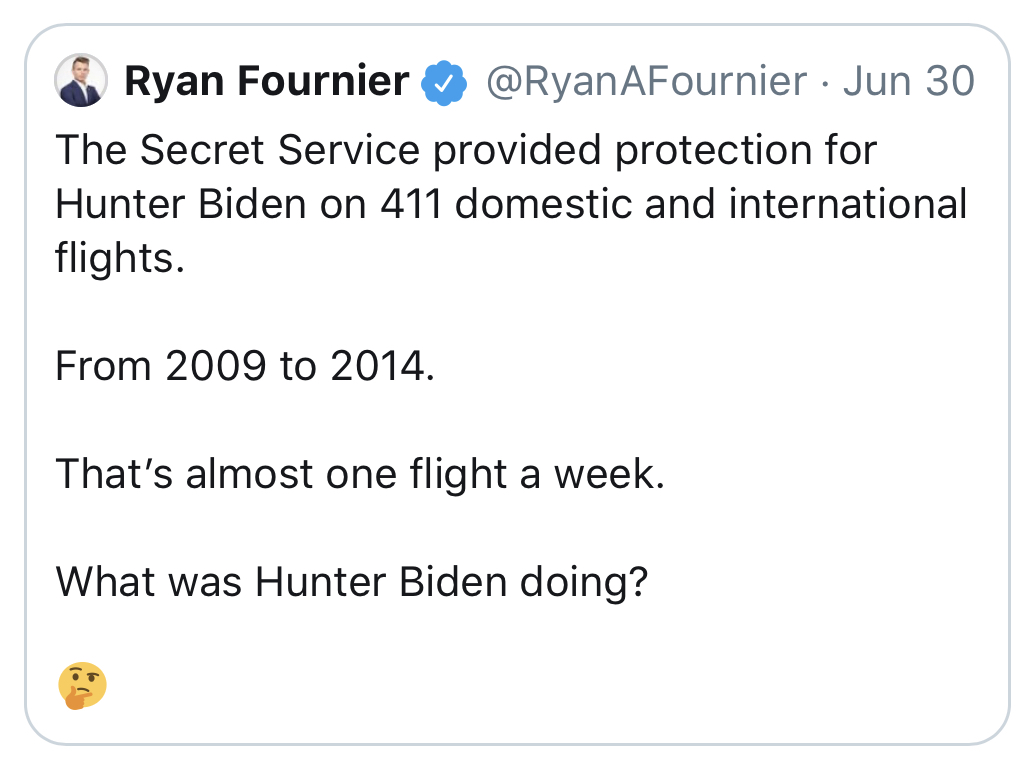This screenshot has height=765, width=1027.
Task: Open Ryan Fournier's profile picture
Action: (81, 81)
